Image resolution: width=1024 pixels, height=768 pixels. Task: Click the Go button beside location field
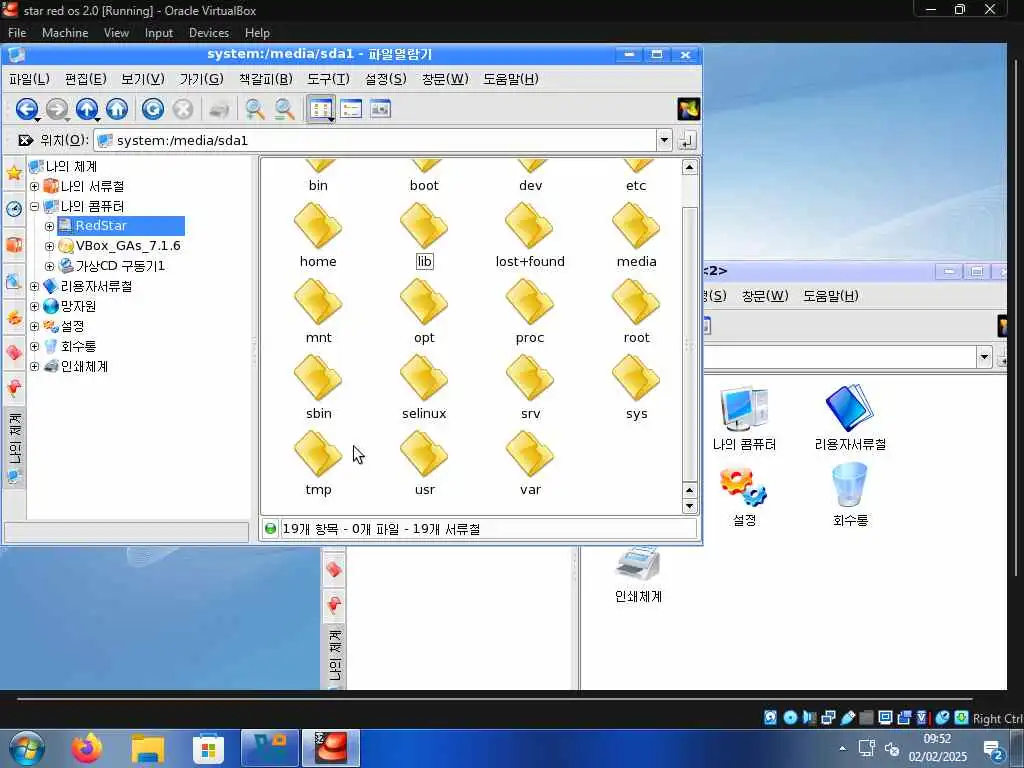[x=687, y=140]
